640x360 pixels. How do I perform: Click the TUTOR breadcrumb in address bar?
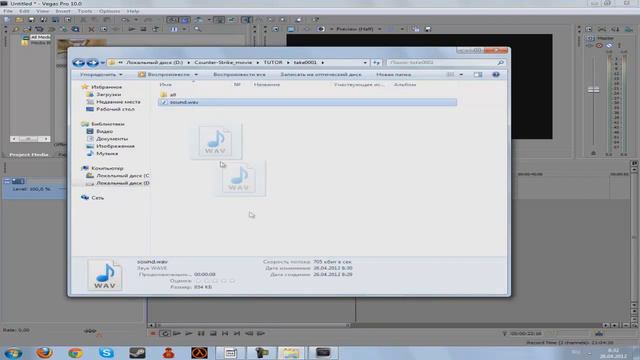(273, 62)
